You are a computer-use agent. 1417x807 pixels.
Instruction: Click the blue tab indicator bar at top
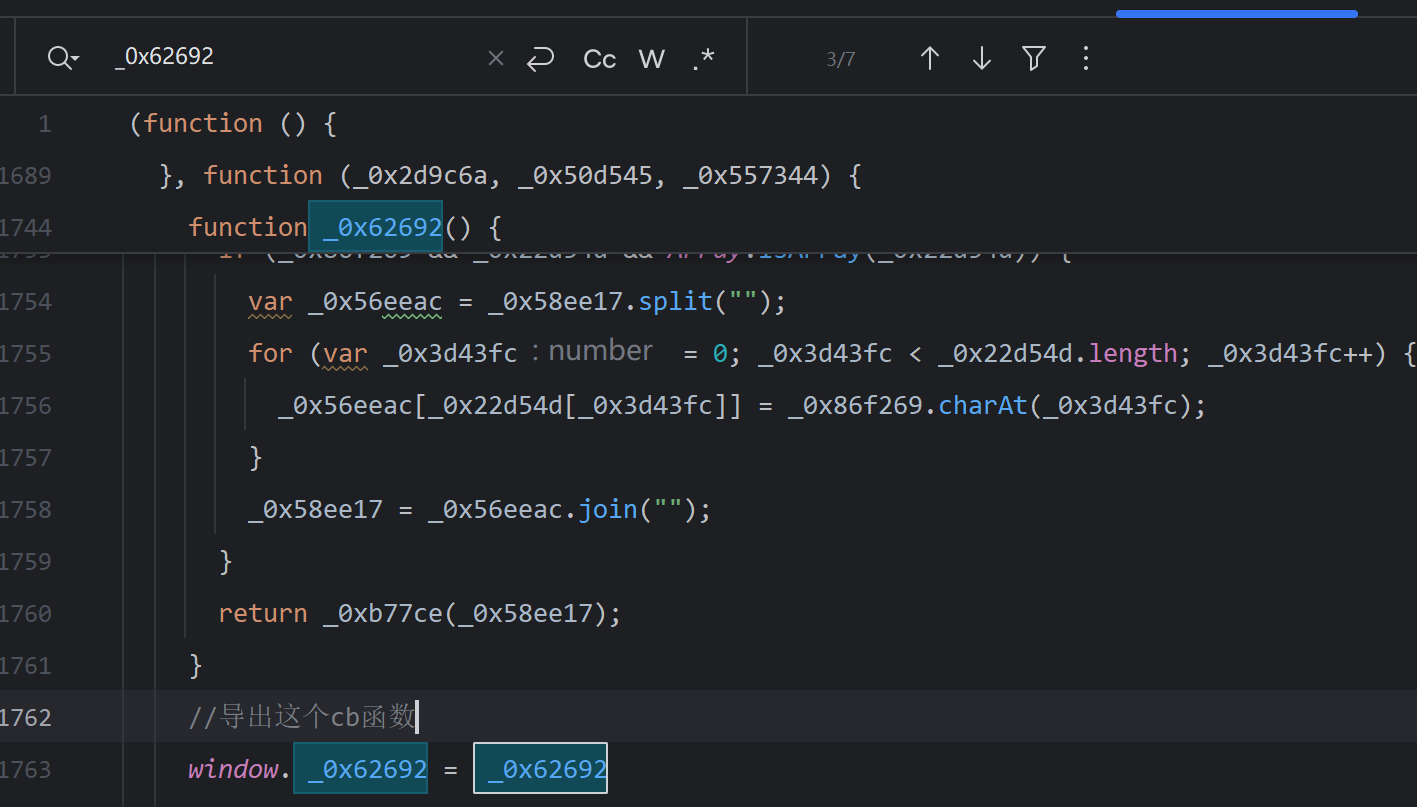coord(1237,14)
